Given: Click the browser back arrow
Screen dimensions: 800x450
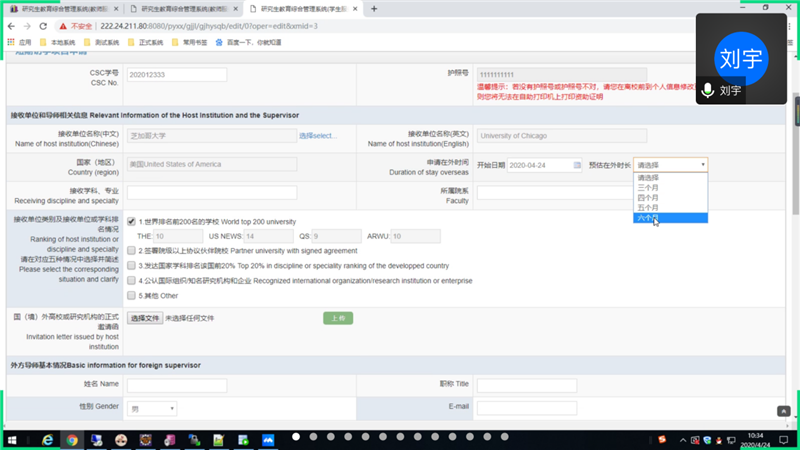Looking at the screenshot, I should (11, 26).
